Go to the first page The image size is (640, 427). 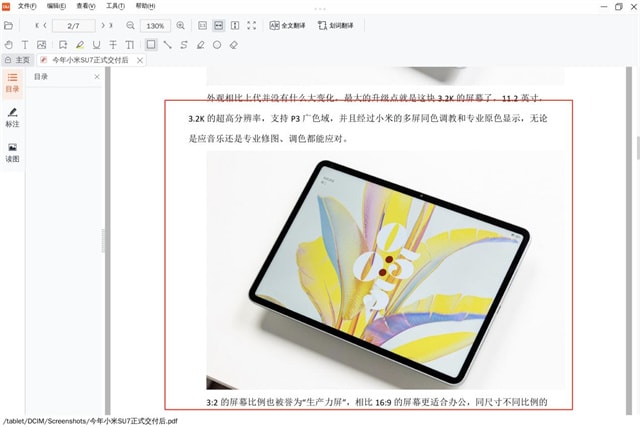pyautogui.click(x=37, y=25)
